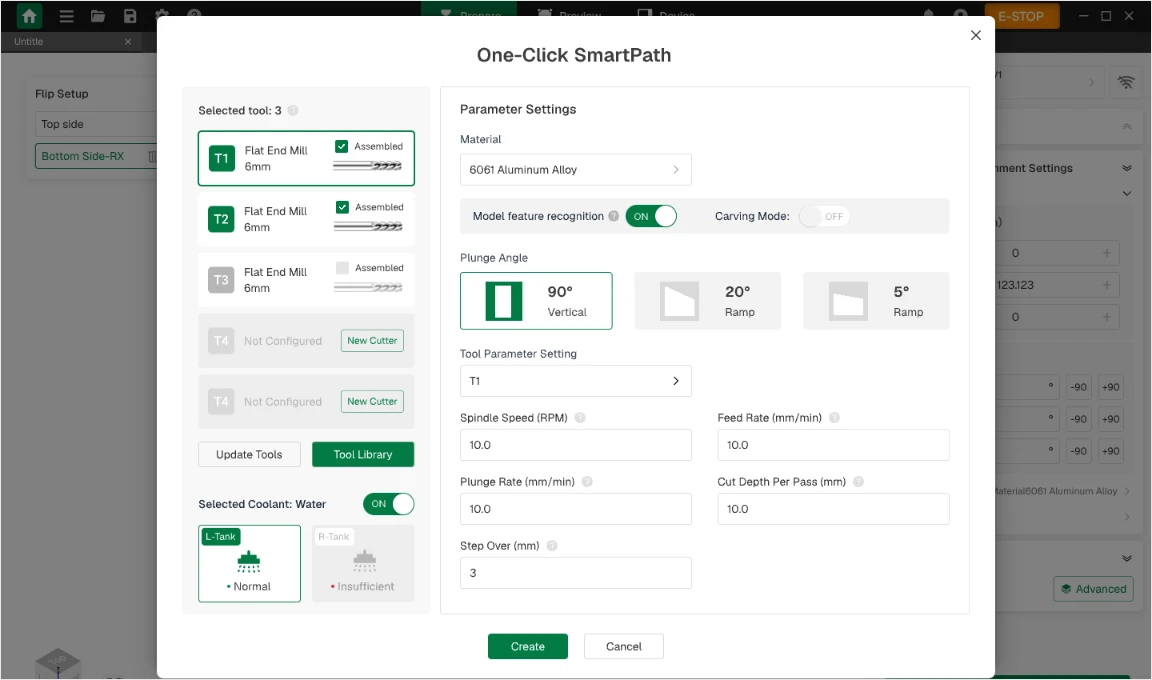1152x680 pixels.
Task: Click the Wi-Fi connection icon in main window
Action: click(1126, 82)
